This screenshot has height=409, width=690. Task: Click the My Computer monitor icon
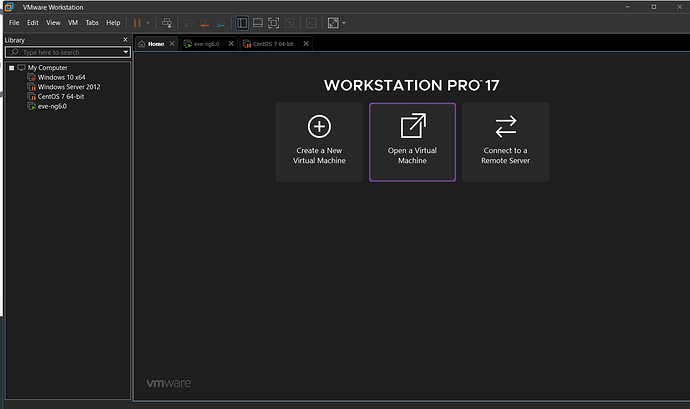[21, 68]
